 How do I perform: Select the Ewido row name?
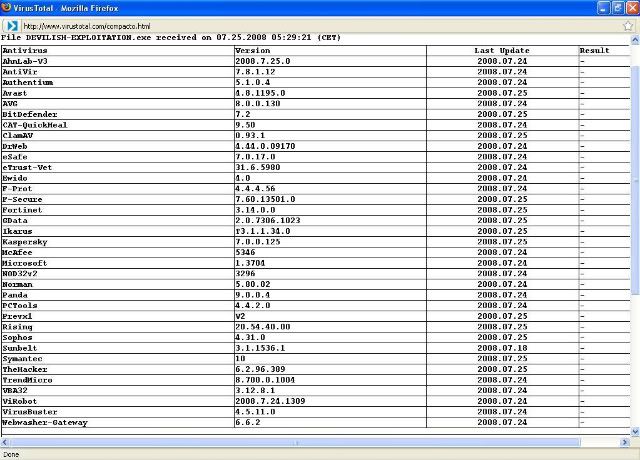(x=15, y=178)
